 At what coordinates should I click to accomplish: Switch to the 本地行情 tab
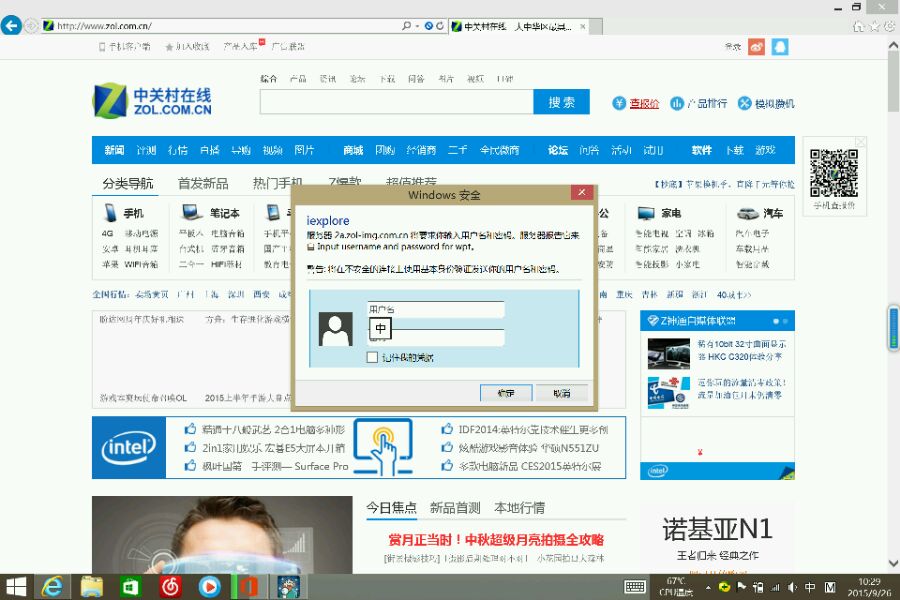519,508
